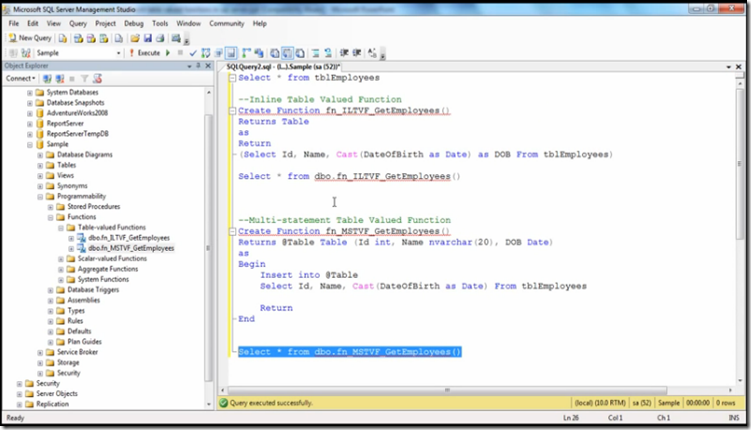Comment out the selected lines
751x430 pixels.
(x=316, y=53)
